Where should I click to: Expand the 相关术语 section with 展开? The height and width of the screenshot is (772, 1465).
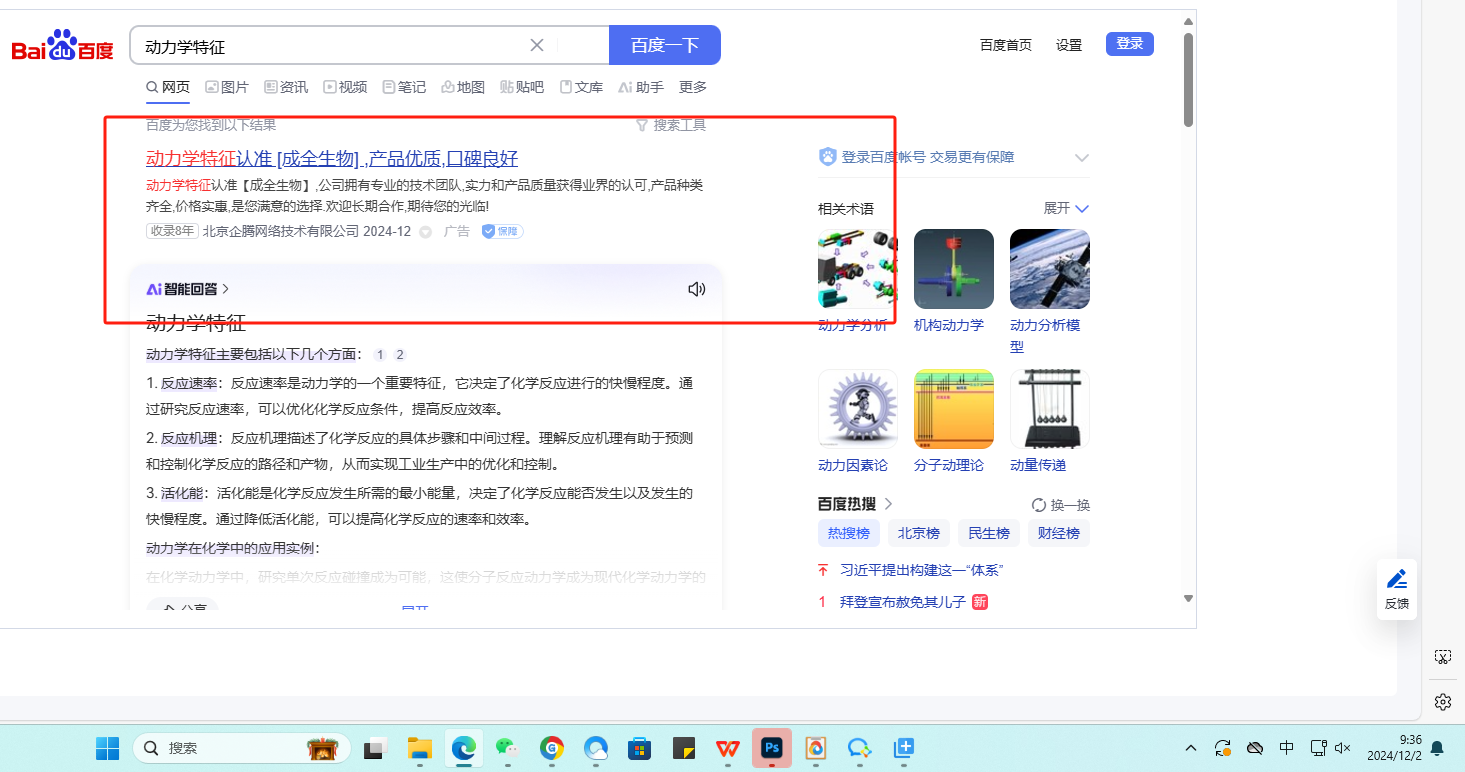[x=1066, y=208]
